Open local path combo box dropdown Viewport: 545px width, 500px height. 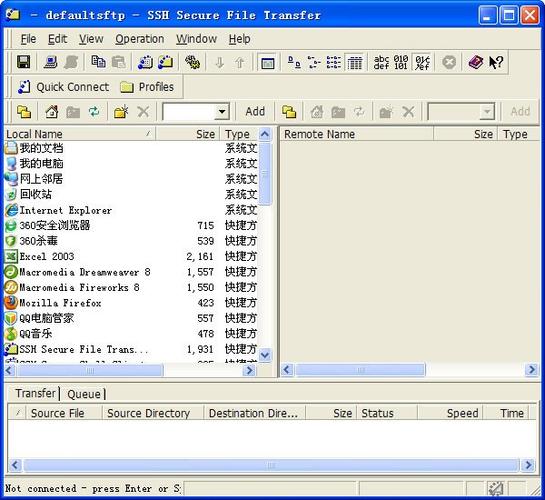click(222, 112)
